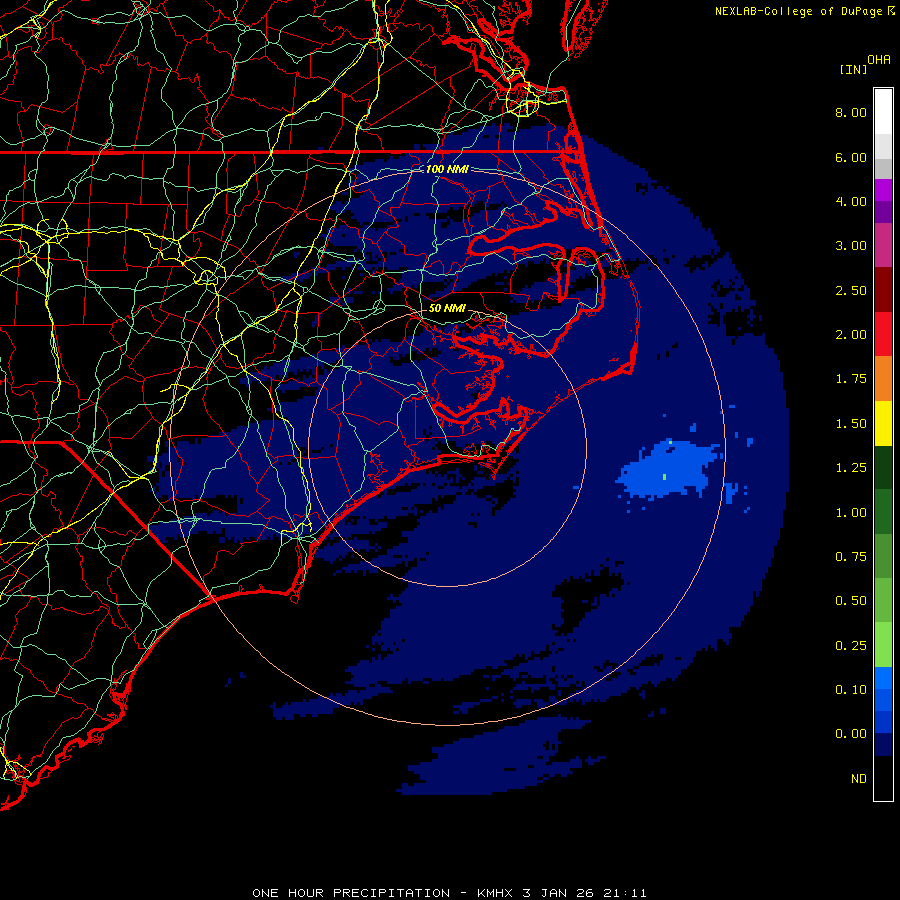
Task: Click the "2.00" legend value
Action: click(851, 335)
